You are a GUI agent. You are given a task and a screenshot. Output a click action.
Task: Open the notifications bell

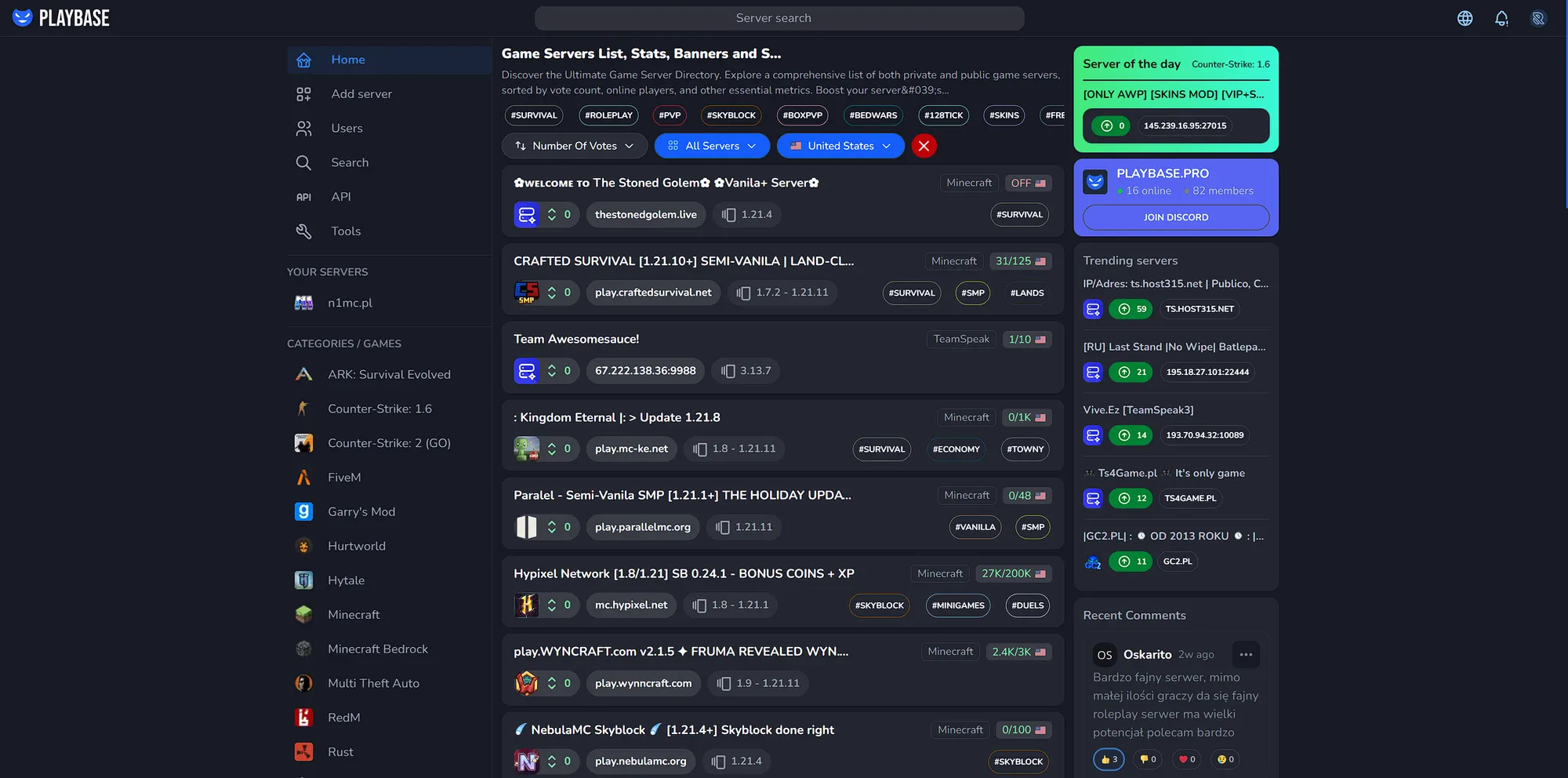(1501, 18)
